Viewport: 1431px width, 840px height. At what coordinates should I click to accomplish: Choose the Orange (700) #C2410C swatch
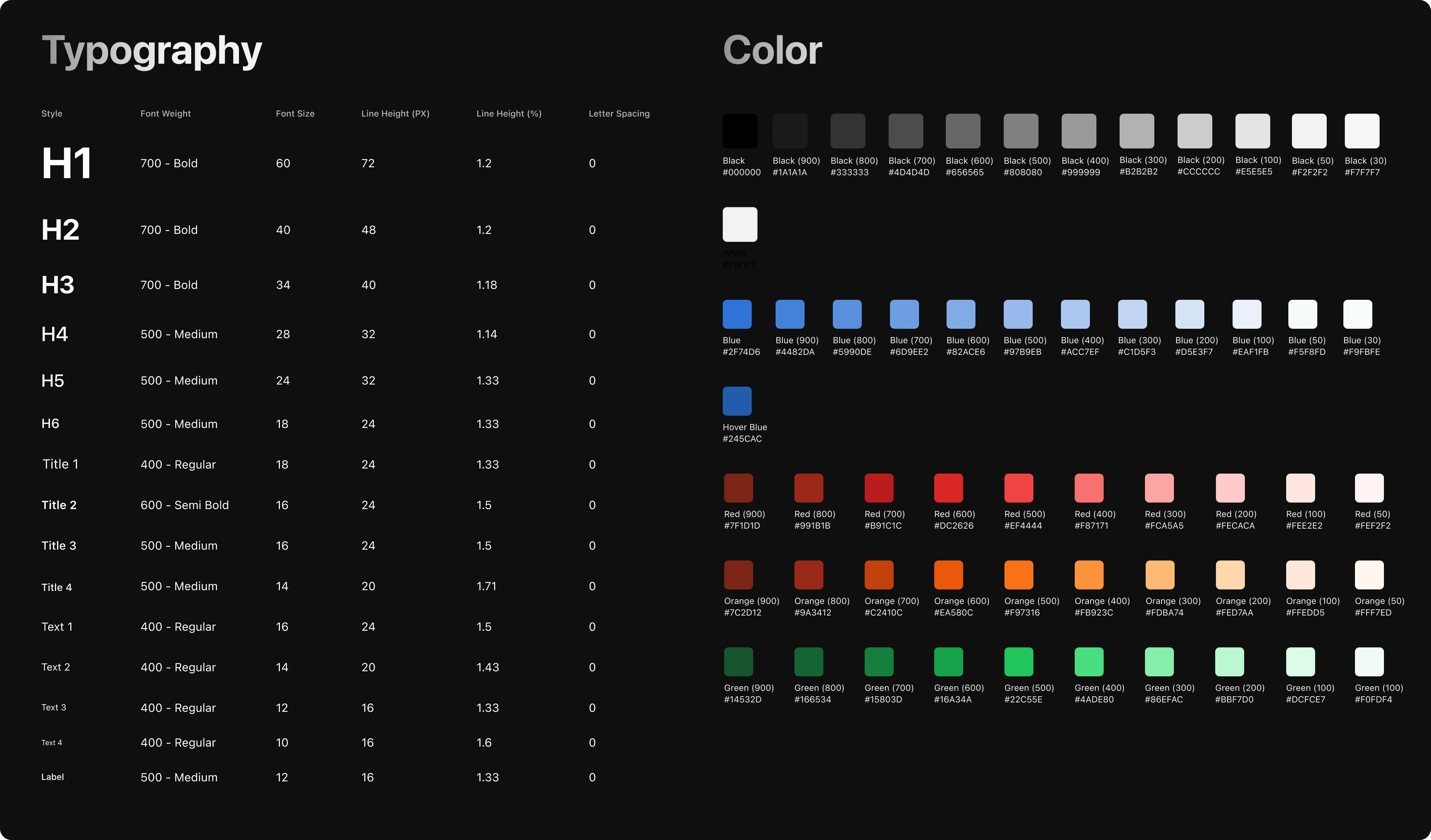tap(879, 575)
